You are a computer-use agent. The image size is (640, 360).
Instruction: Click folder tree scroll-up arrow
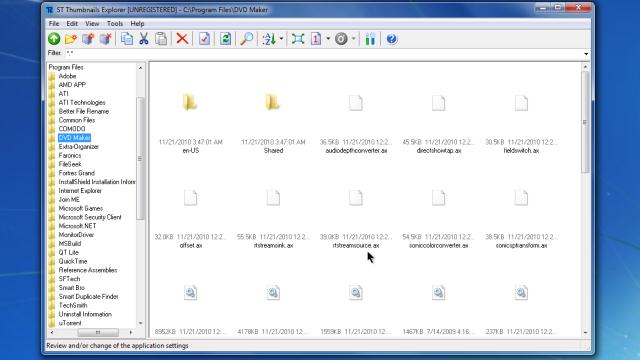pyautogui.click(x=140, y=68)
